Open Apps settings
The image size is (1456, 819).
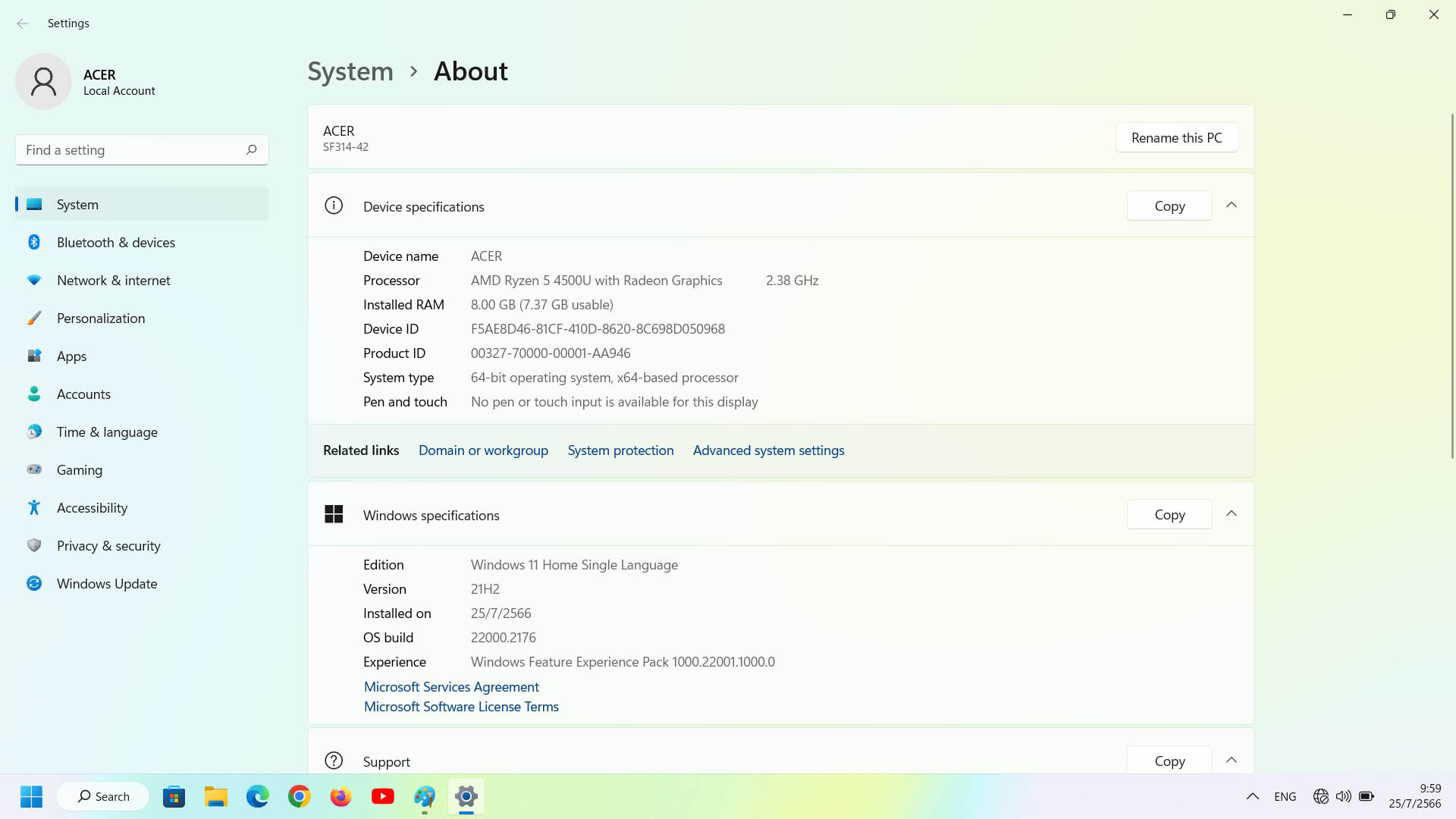tap(142, 356)
